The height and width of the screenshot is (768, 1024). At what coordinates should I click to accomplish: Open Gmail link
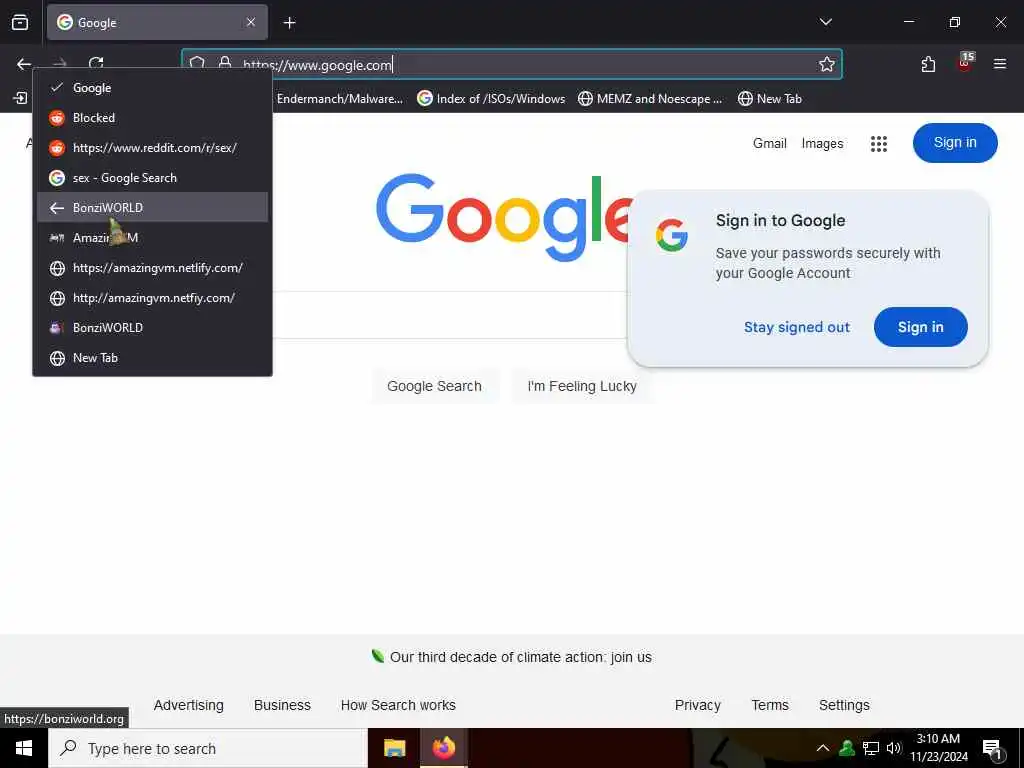tap(769, 143)
